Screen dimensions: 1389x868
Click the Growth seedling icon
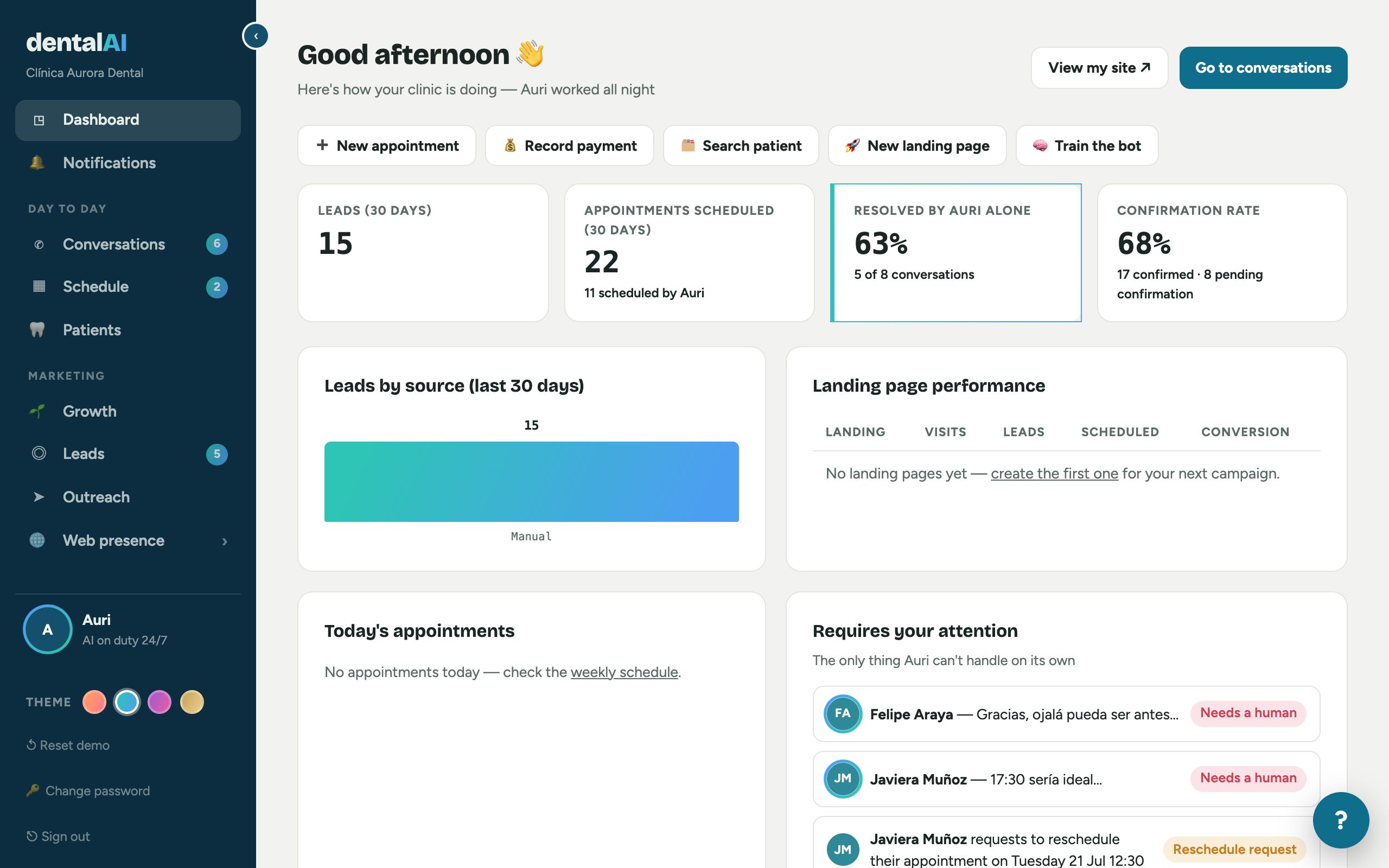(37, 411)
